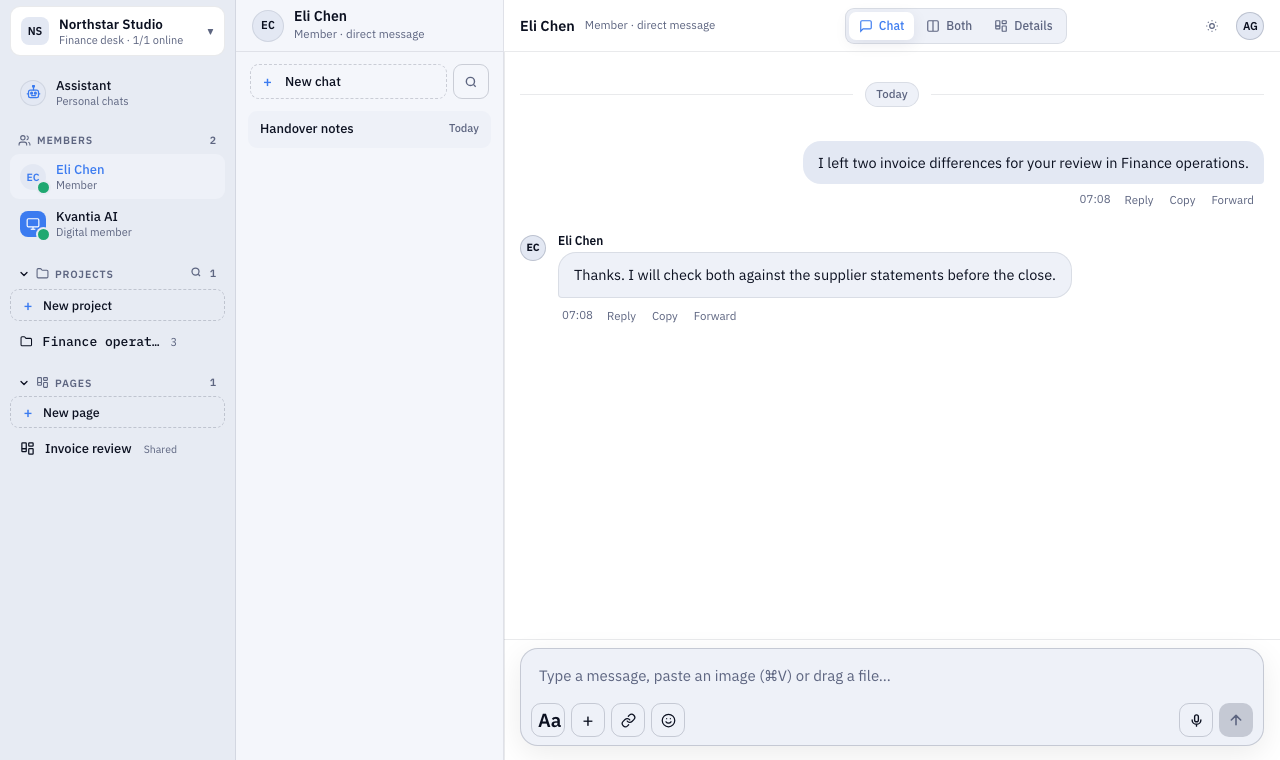
Task: Reply to the invoice differences message
Action: pyautogui.click(x=1139, y=200)
